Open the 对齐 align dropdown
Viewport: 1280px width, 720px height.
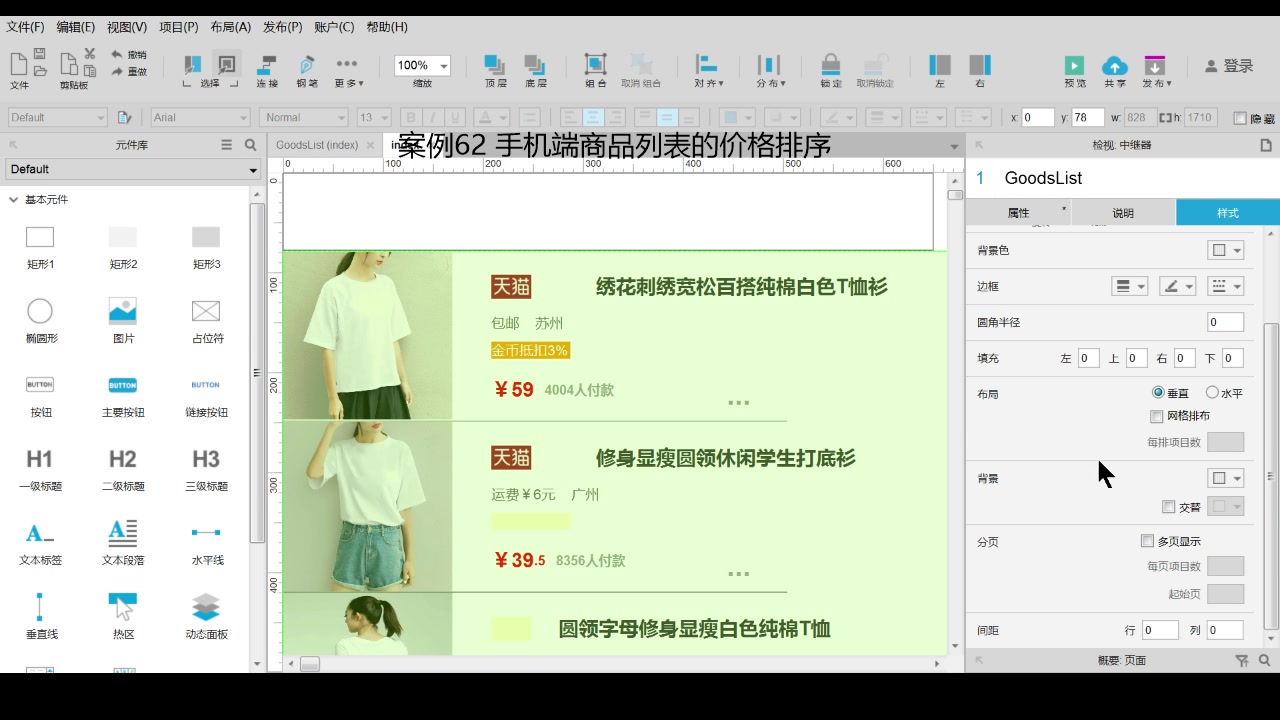pos(709,70)
